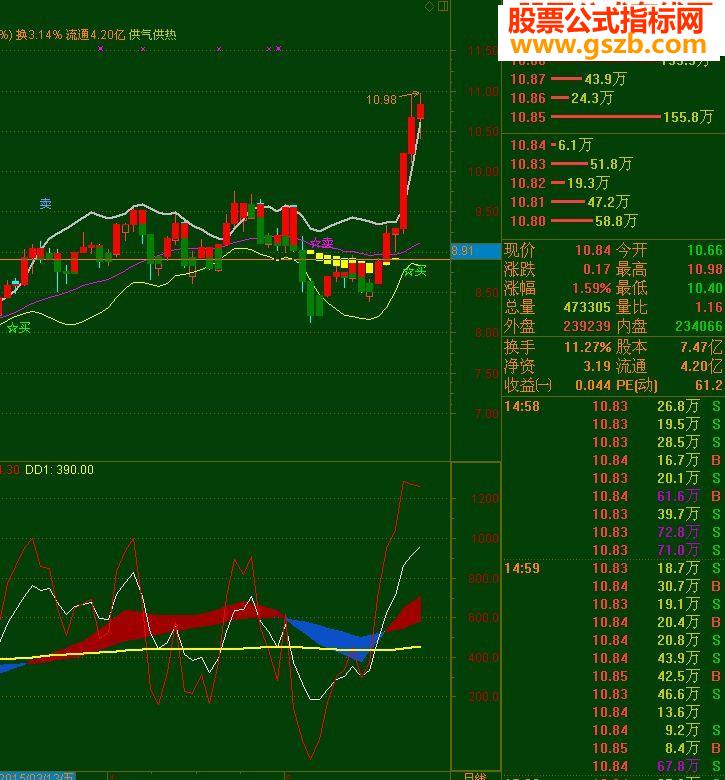
Task: Select the blue 8.91 price marker
Action: [475, 251]
